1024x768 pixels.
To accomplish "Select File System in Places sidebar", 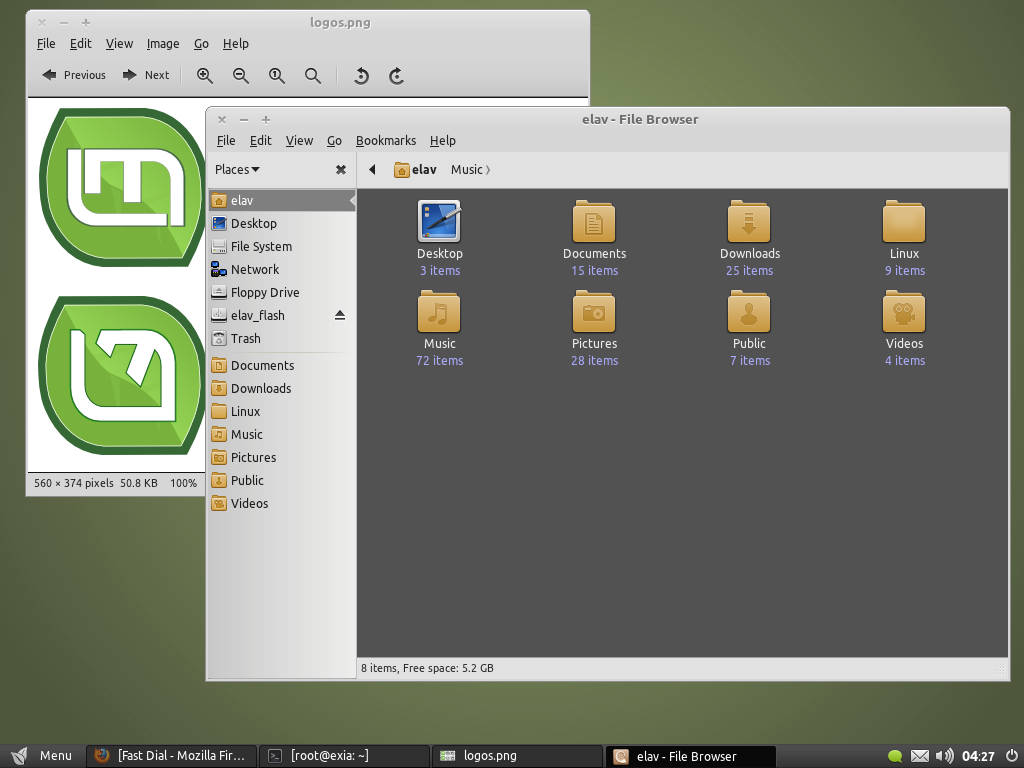I will [282, 246].
